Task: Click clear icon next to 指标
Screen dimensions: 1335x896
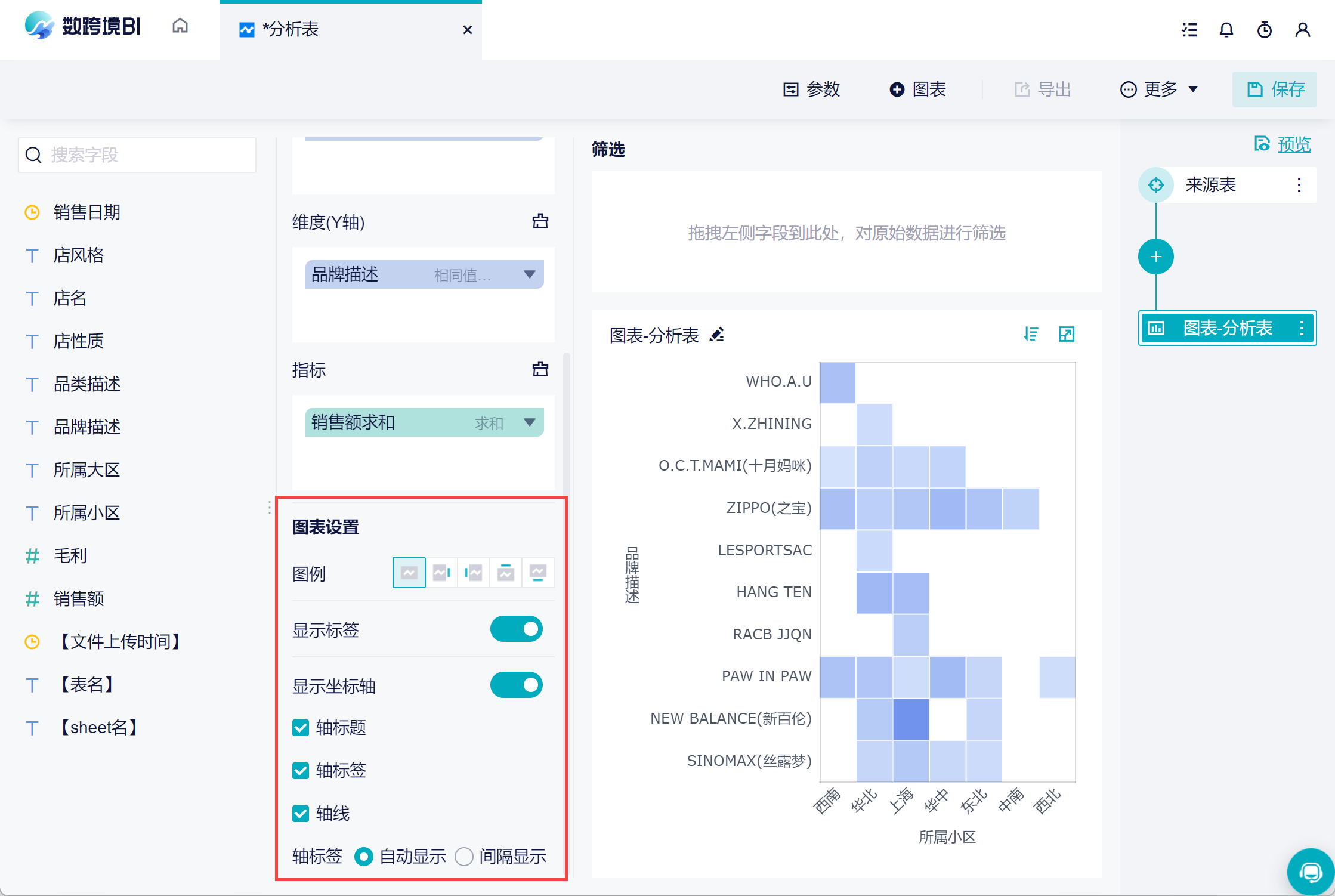Action: (x=540, y=369)
